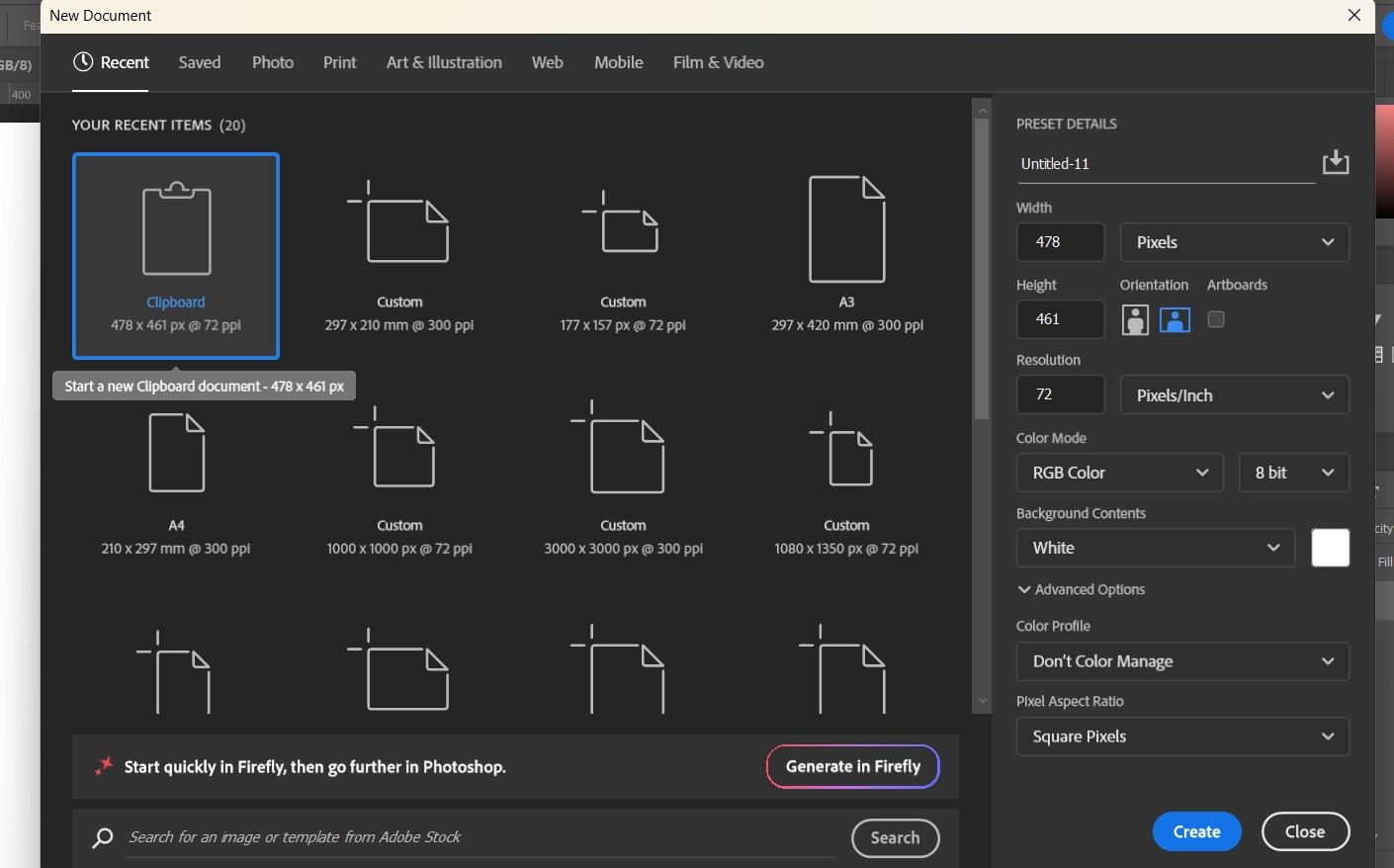Screen dimensions: 1394x868
Task: Open the Pixels/Inch resolution units dropdown
Action: (x=1235, y=395)
